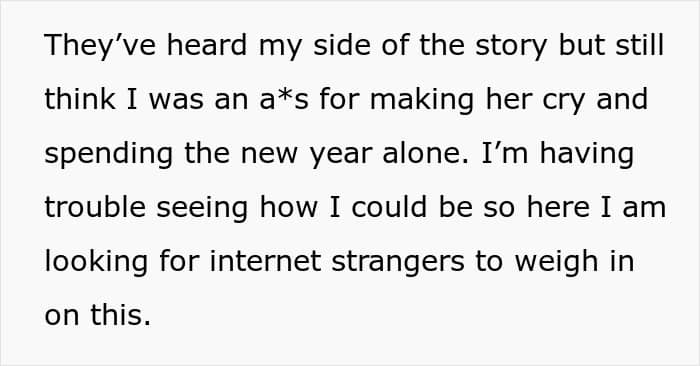Select the word "internet"
700x366 pixels.
click(x=265, y=261)
